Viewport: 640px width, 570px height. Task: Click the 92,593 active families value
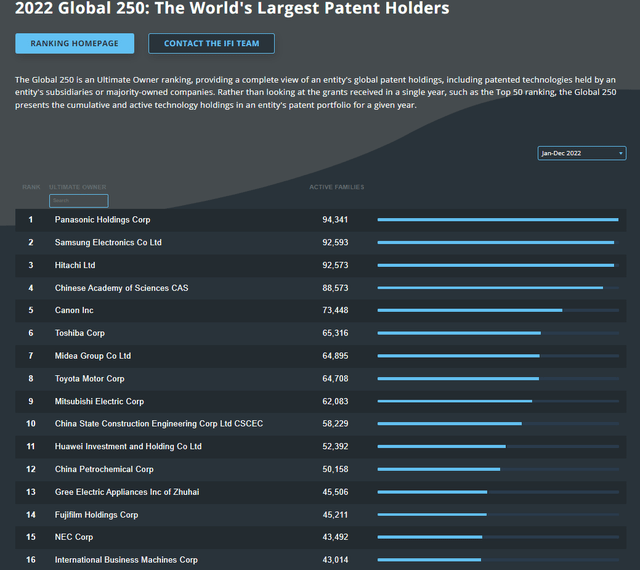coord(335,243)
